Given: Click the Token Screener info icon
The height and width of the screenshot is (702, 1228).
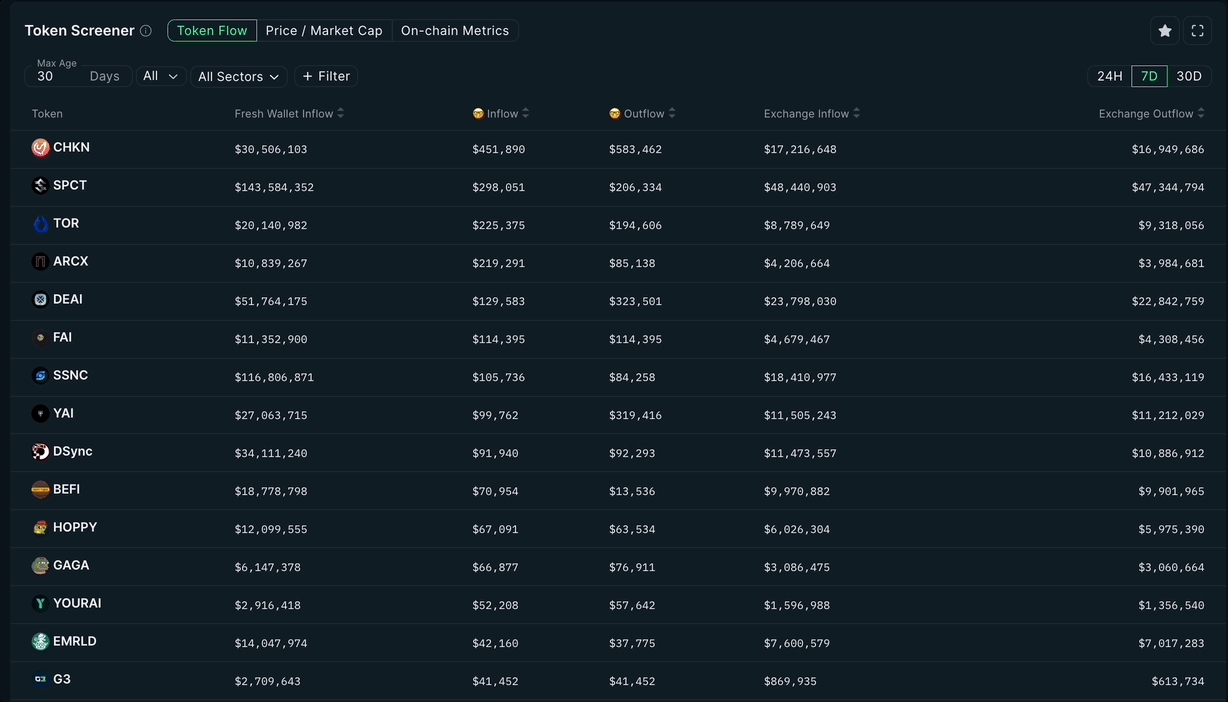Looking at the screenshot, I should pos(146,31).
